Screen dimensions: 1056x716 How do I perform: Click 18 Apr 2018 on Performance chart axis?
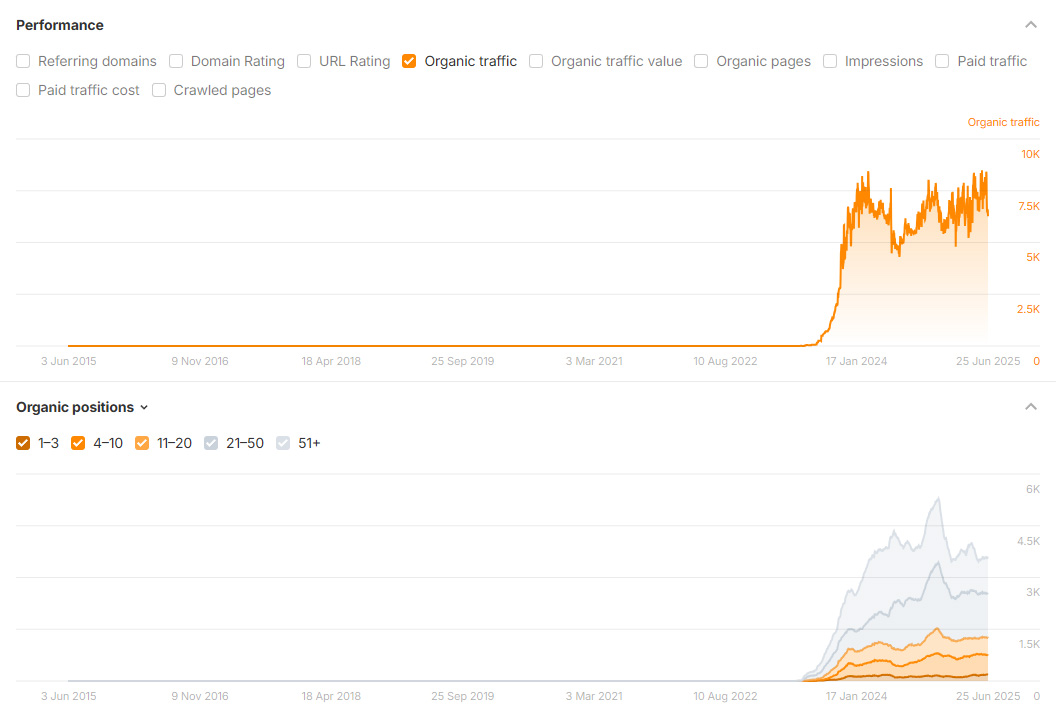331,361
